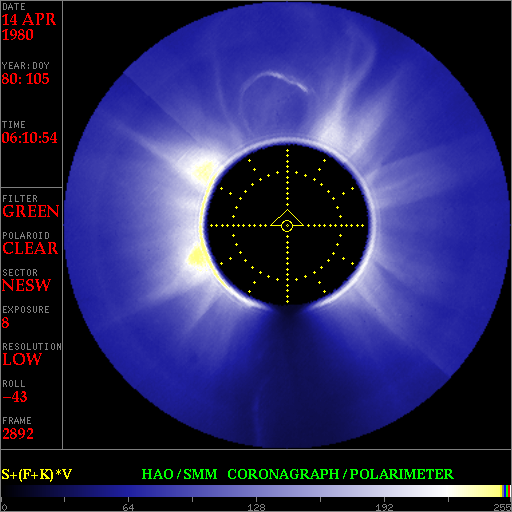
Task: Click the rainbow end of the color bar
Action: click(x=506, y=491)
